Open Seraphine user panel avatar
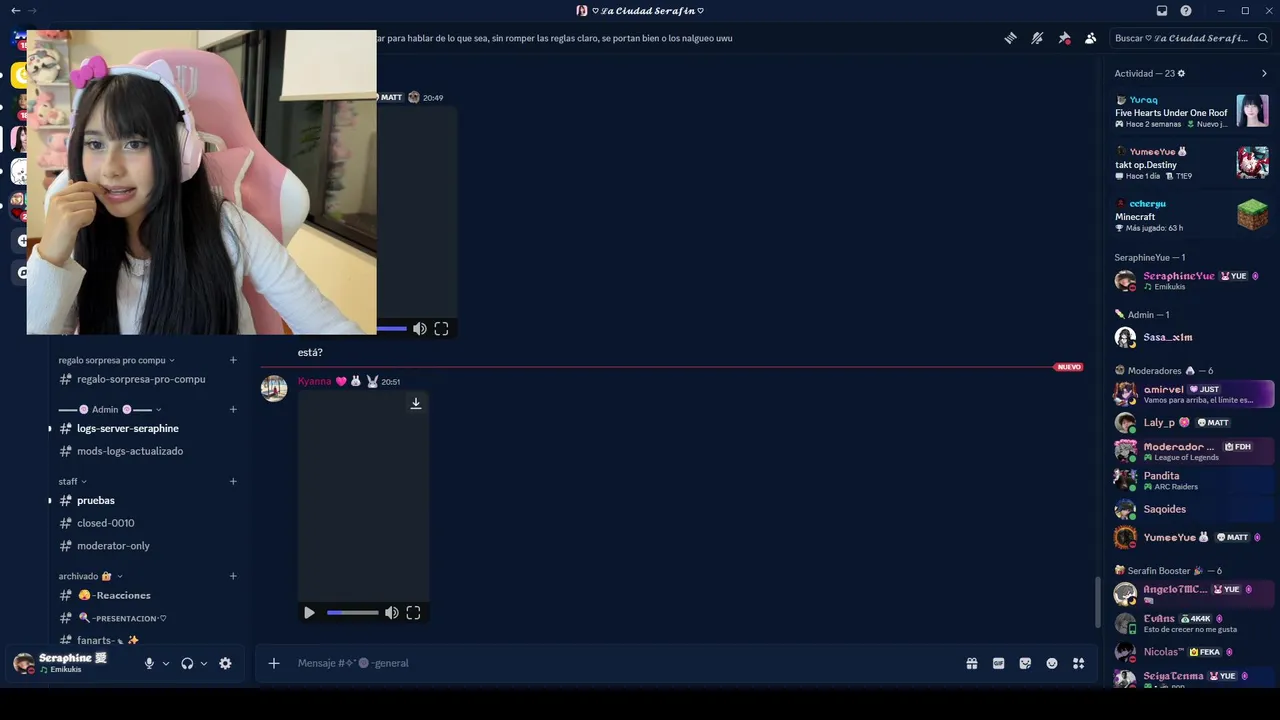The height and width of the screenshot is (720, 1280). (x=24, y=663)
